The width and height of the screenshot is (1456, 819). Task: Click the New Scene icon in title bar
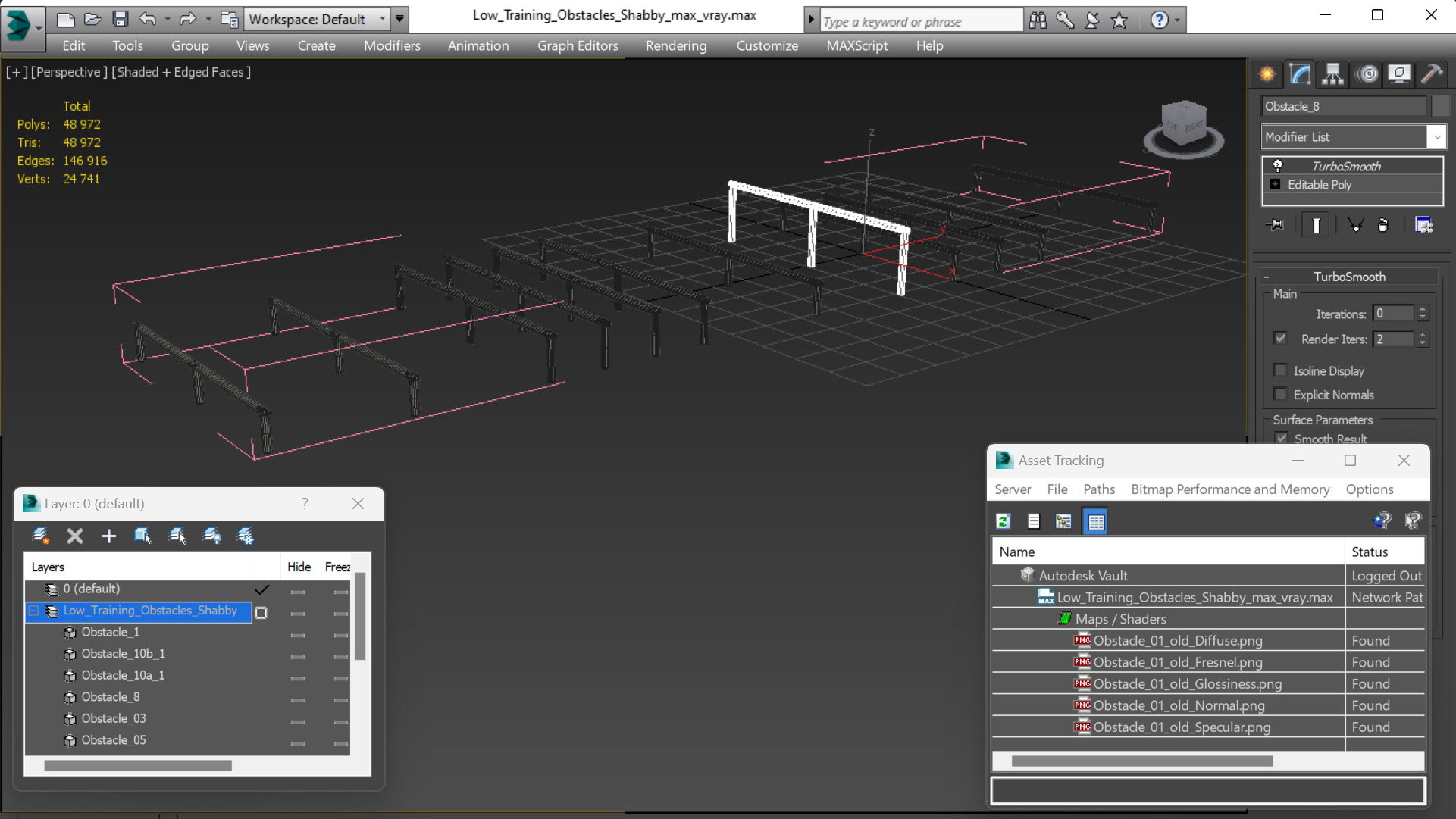point(65,19)
